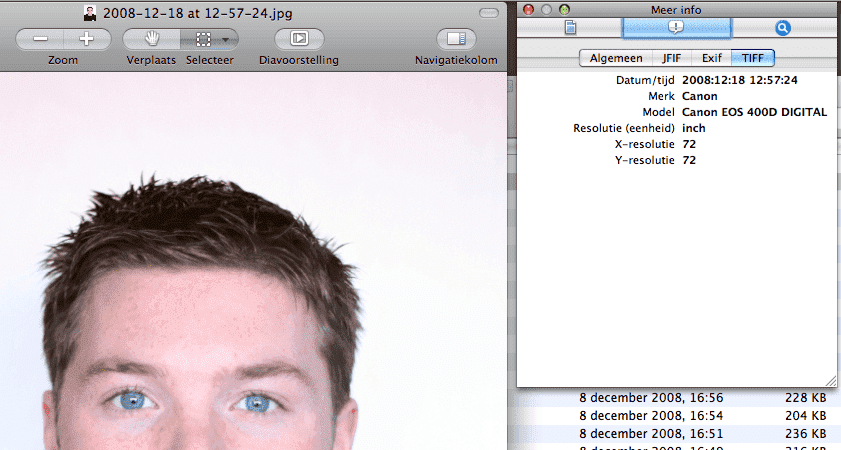
Task: Toggle the Navigatiekolom sidebar
Action: click(456, 39)
